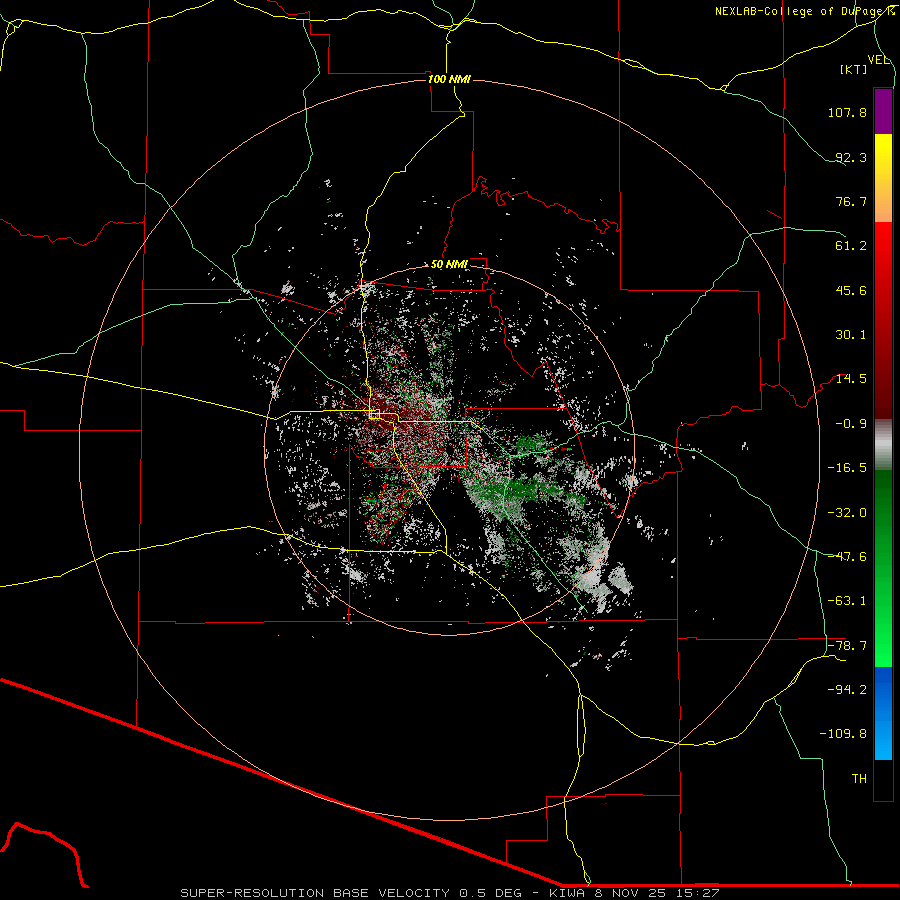The height and width of the screenshot is (900, 900).
Task: Click the -63.1 scale value
Action: (x=847, y=601)
